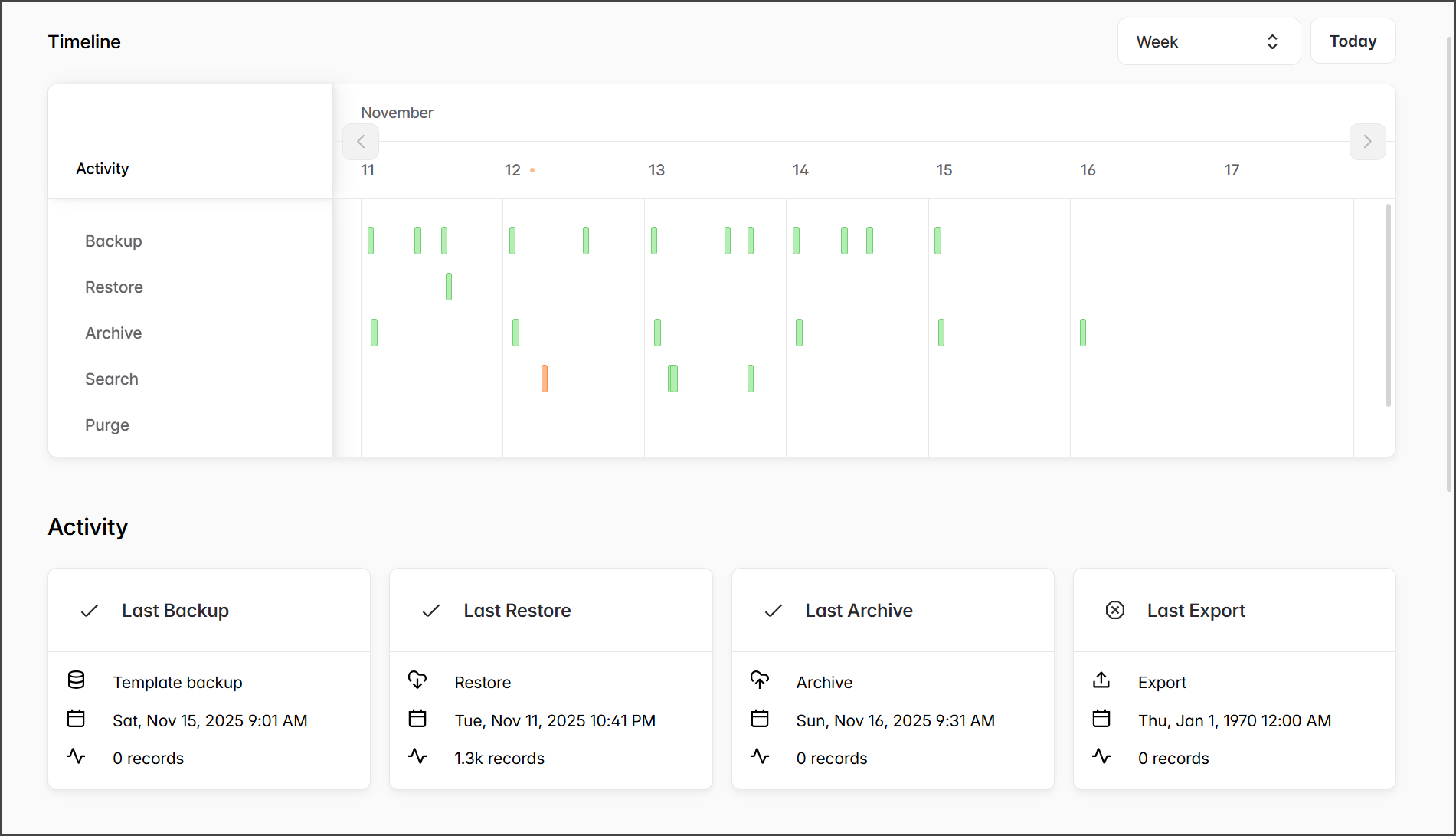Go to the previous week with left chevron
Screen dimensions: 1456x836
point(361,142)
